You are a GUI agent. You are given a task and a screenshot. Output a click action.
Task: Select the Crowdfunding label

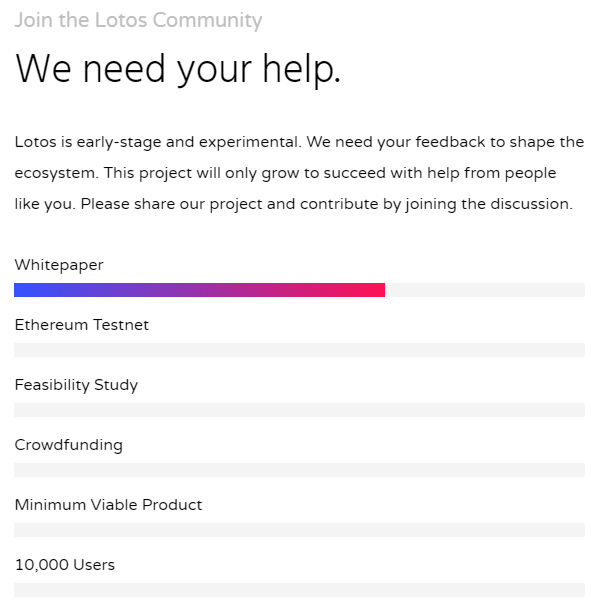[x=69, y=445]
